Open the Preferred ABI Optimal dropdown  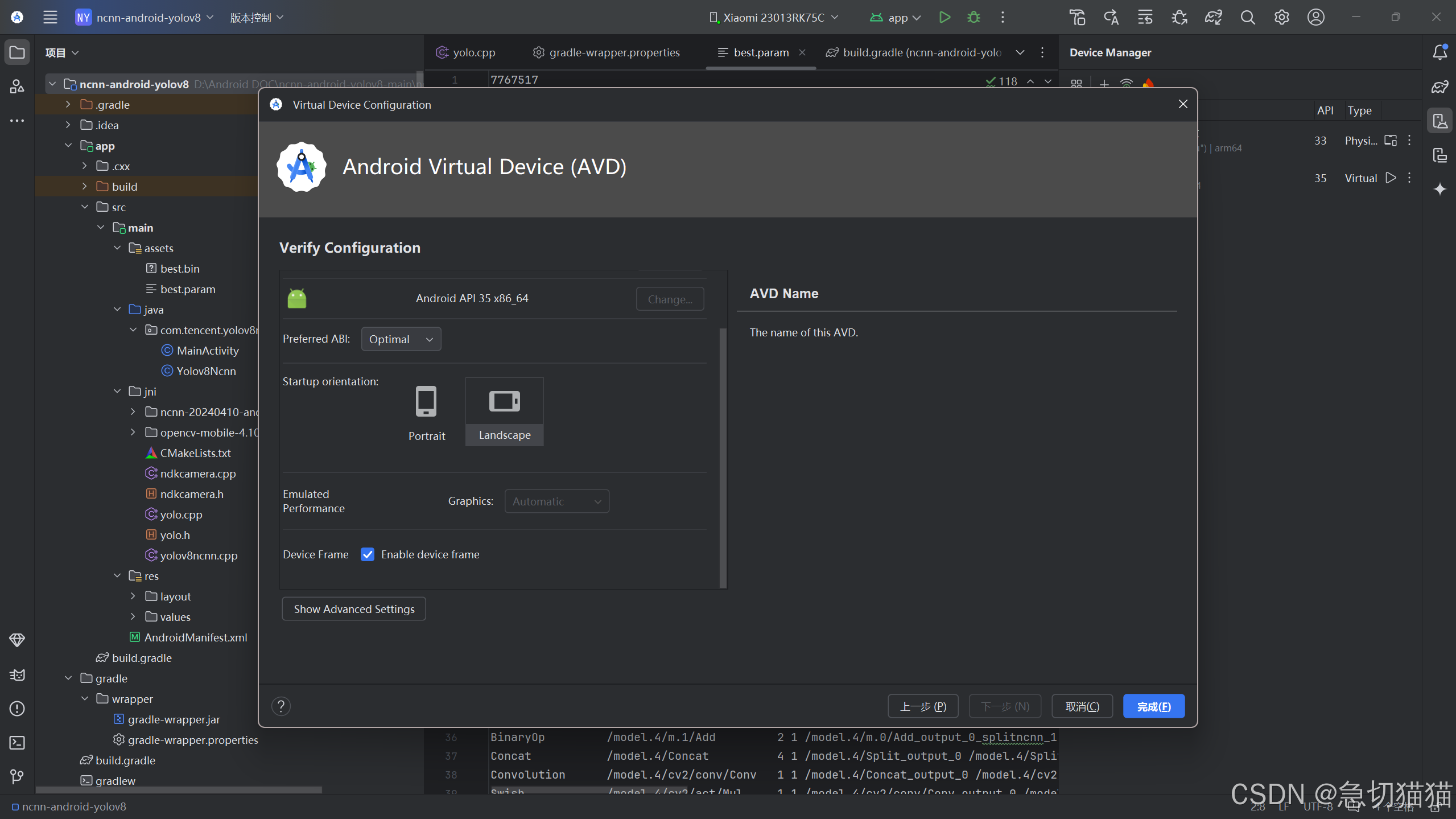pyautogui.click(x=401, y=339)
